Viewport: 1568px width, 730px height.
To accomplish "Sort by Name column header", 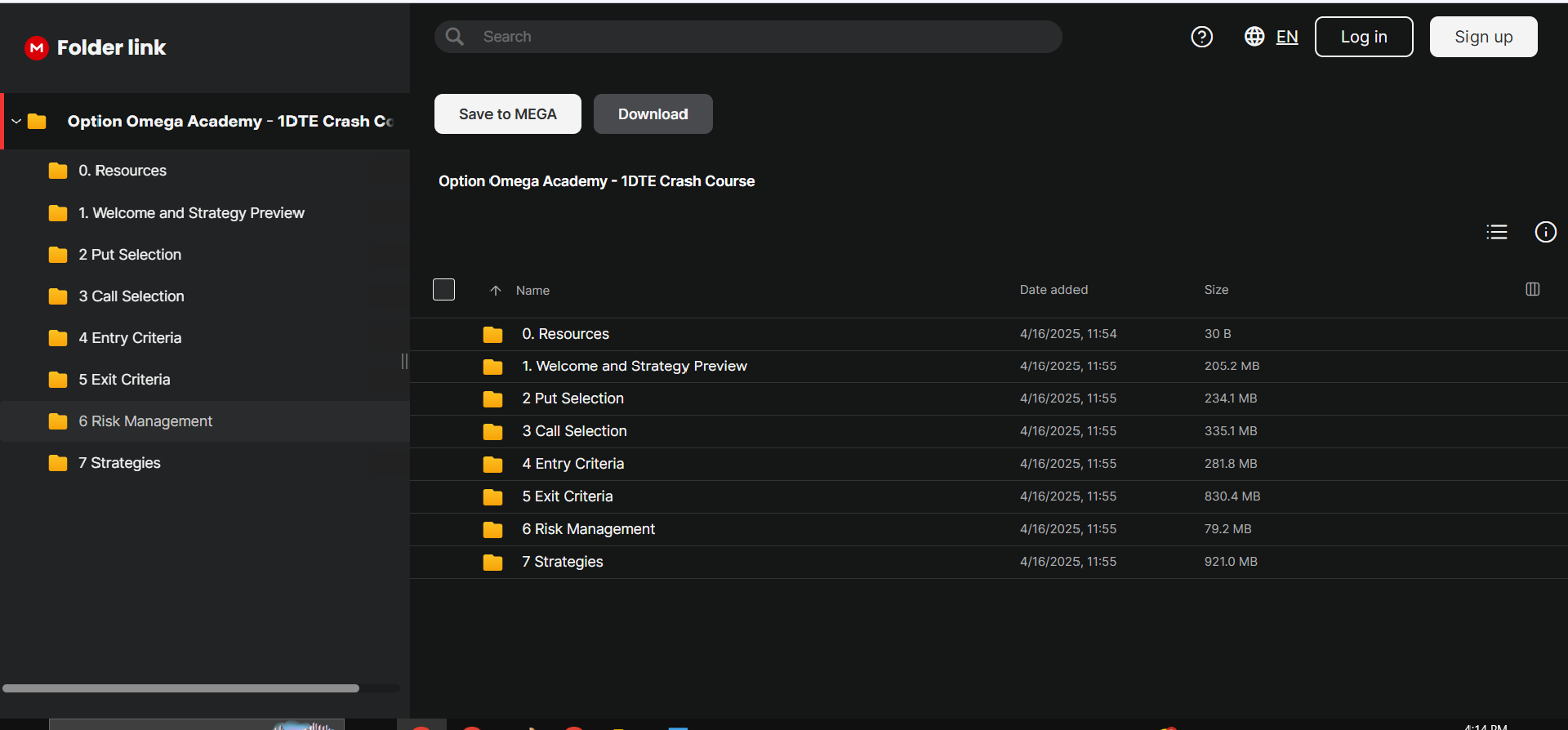I will coord(532,291).
